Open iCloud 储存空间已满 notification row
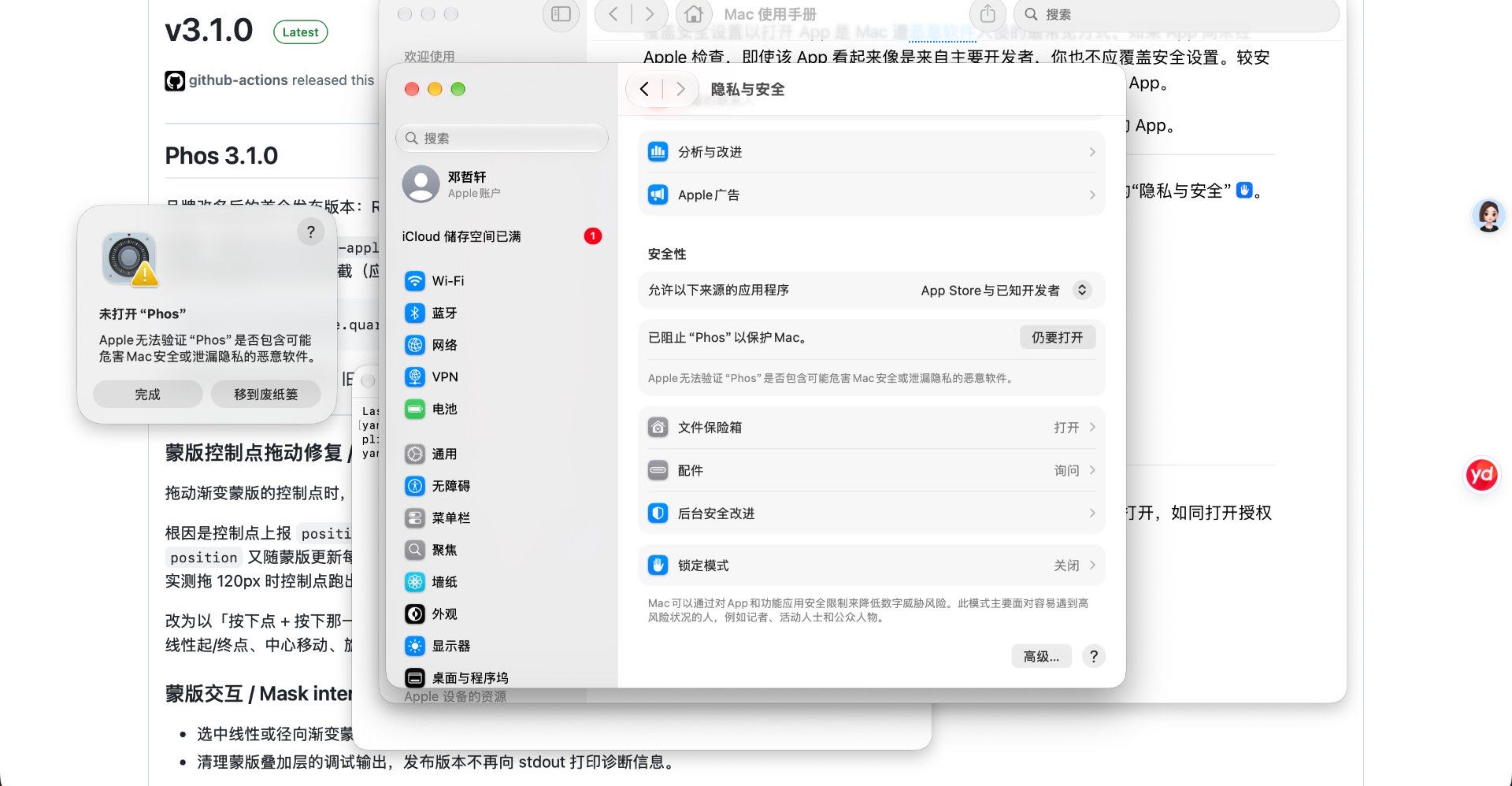 [x=502, y=236]
